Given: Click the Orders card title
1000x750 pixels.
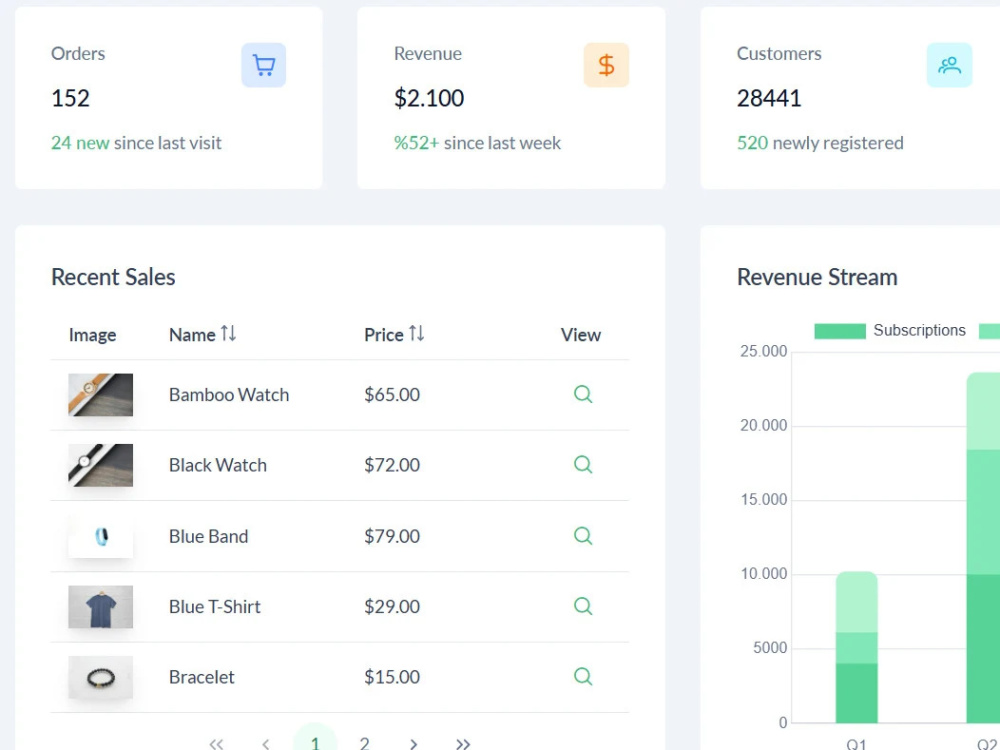Looking at the screenshot, I should click(x=78, y=54).
